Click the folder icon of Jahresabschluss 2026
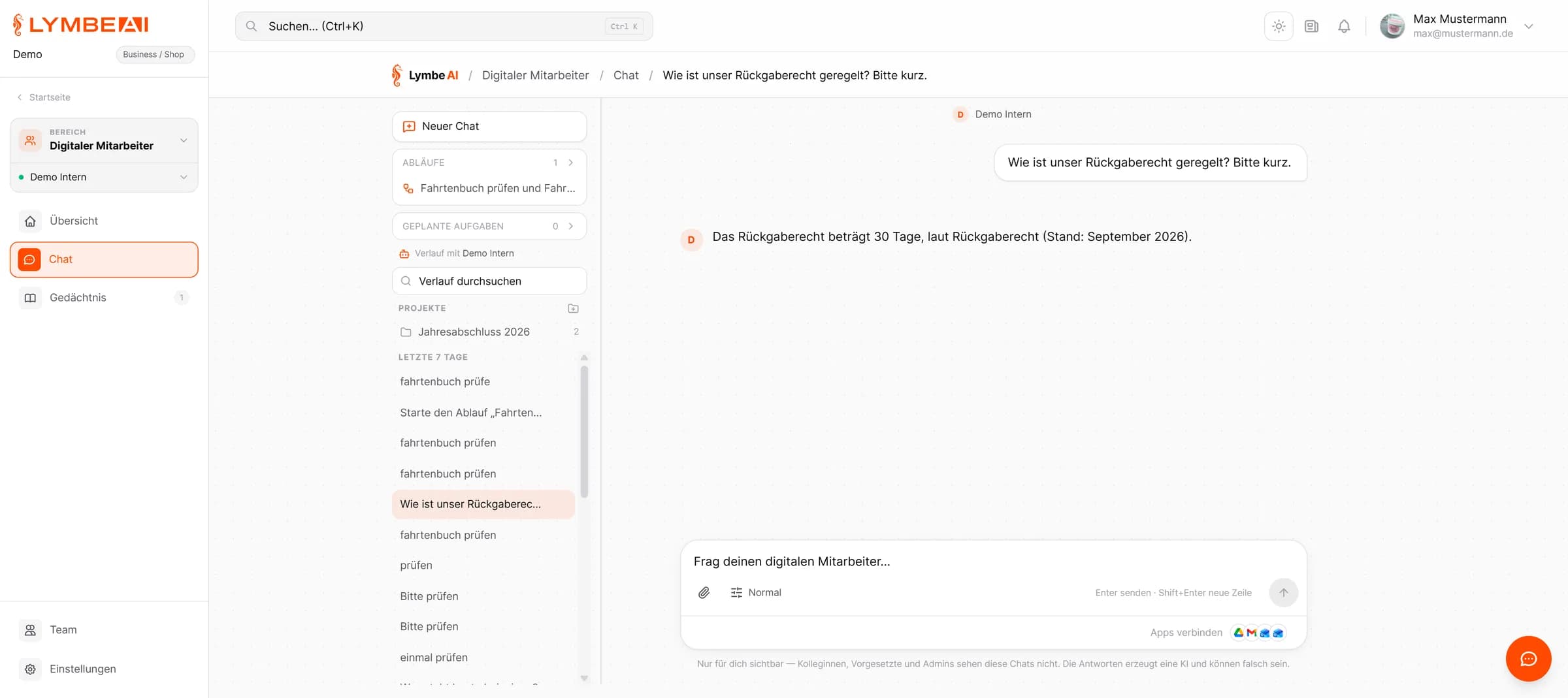 (406, 332)
